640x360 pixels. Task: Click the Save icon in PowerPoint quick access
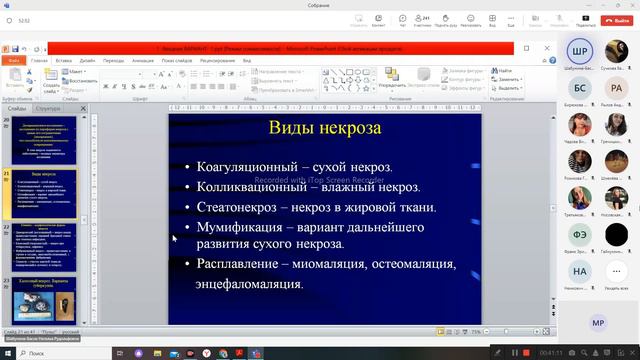(x=15, y=49)
